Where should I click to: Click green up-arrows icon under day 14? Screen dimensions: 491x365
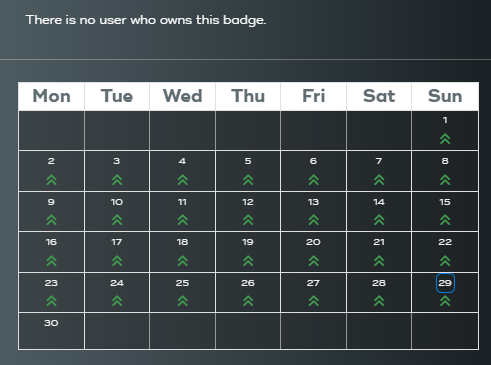379,220
